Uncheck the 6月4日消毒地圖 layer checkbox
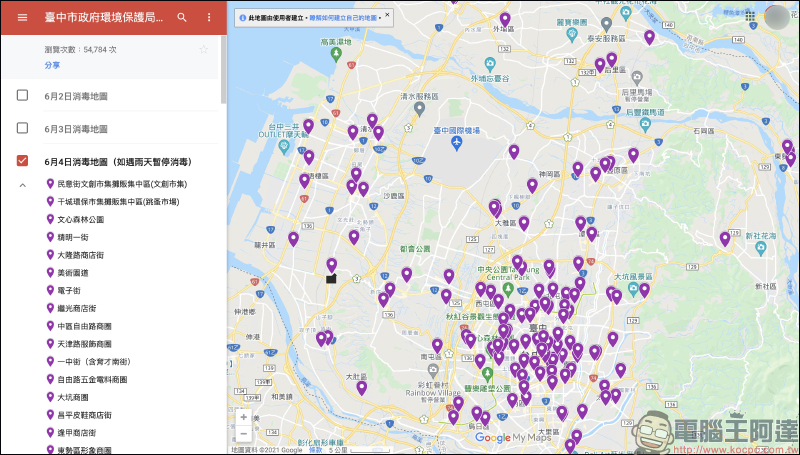Screen dimensions: 800x455 point(22,161)
